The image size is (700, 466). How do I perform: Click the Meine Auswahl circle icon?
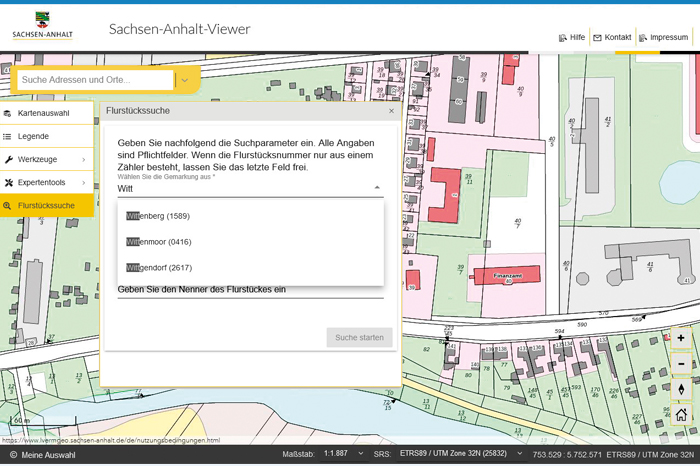13,455
